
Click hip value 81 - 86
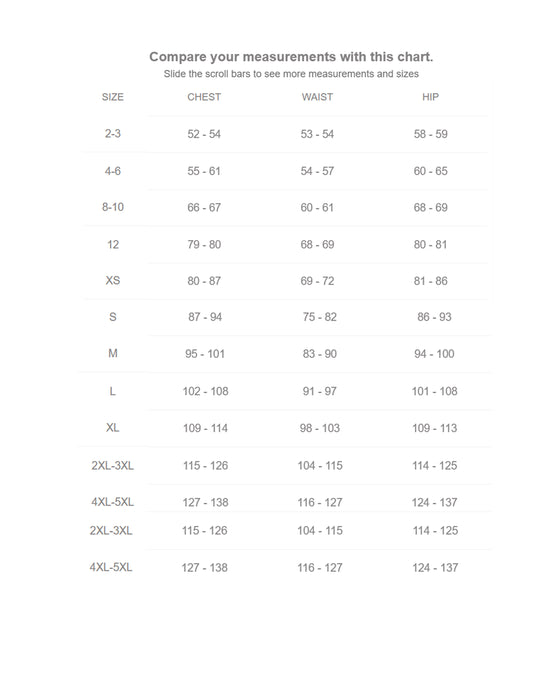pyautogui.click(x=430, y=281)
